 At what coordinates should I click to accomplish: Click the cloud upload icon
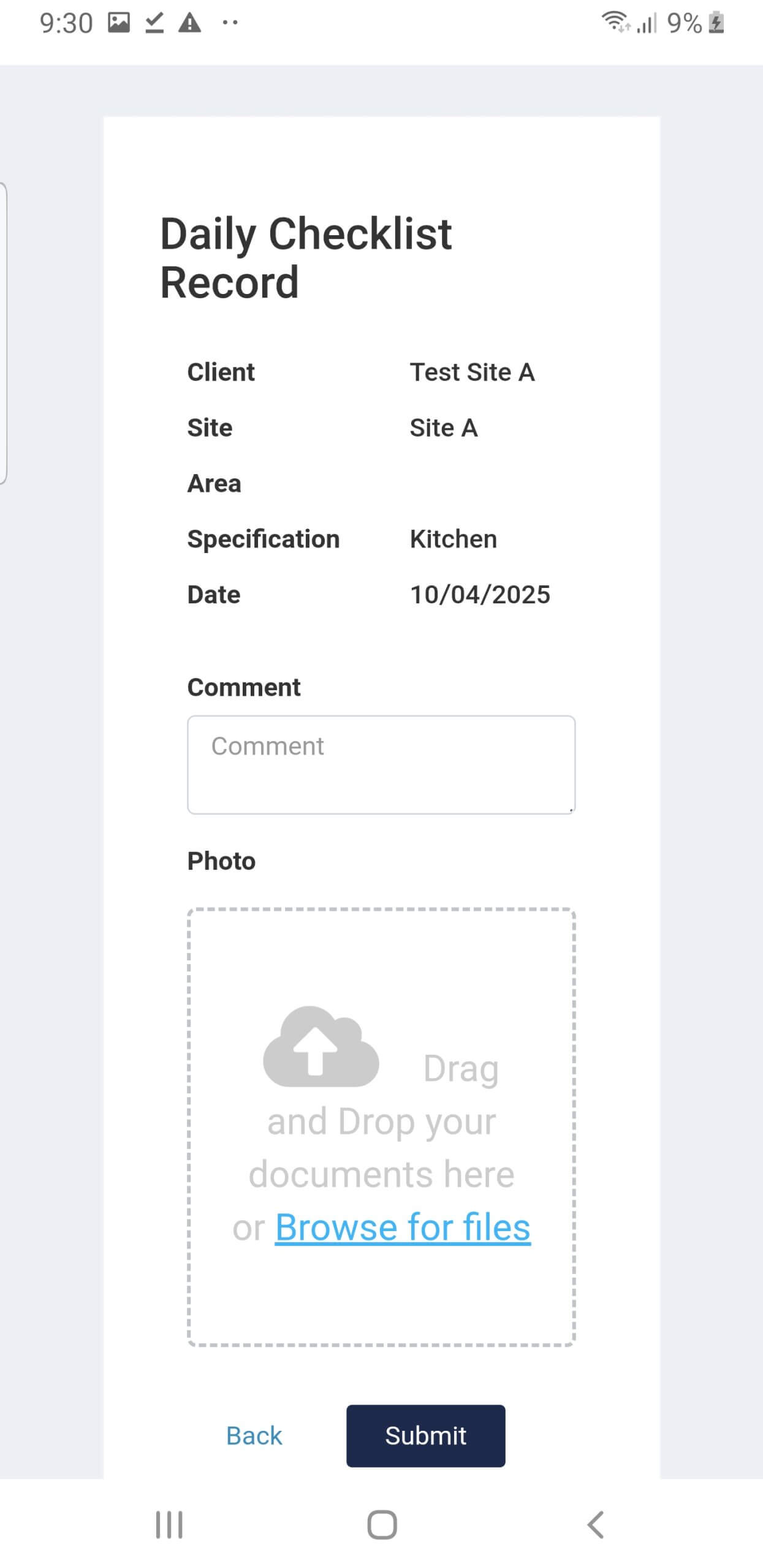coord(321,1046)
